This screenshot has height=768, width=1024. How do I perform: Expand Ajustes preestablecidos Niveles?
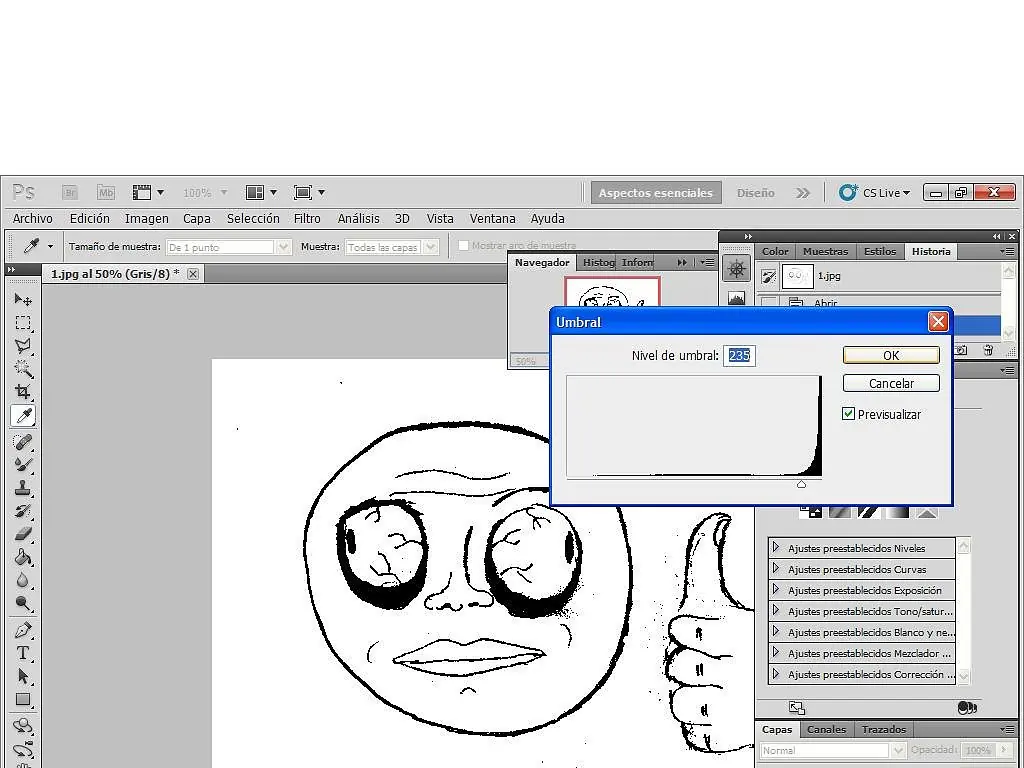coord(776,547)
